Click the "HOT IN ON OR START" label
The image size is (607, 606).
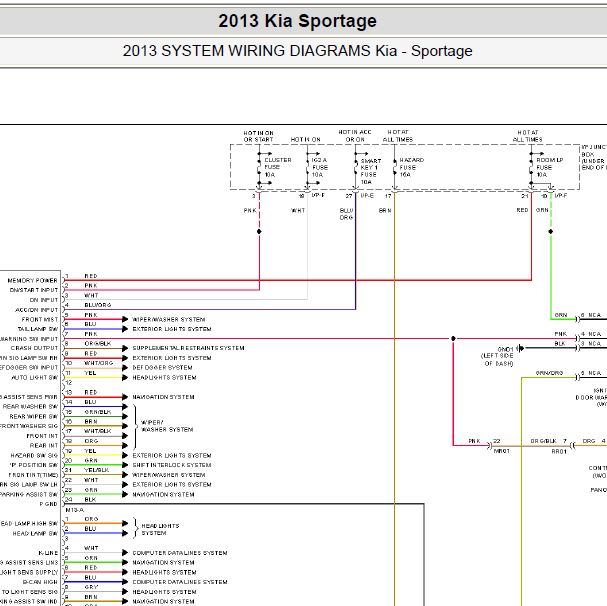click(258, 136)
